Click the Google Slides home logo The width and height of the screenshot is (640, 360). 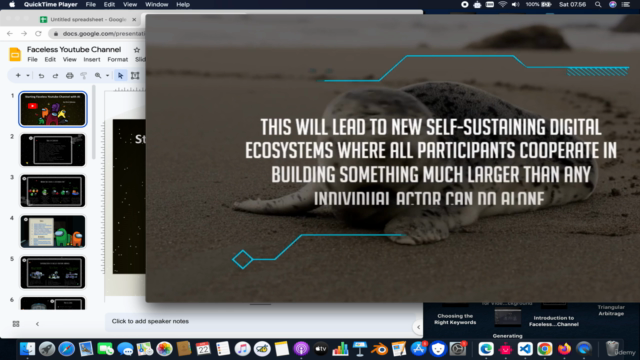pyautogui.click(x=15, y=54)
